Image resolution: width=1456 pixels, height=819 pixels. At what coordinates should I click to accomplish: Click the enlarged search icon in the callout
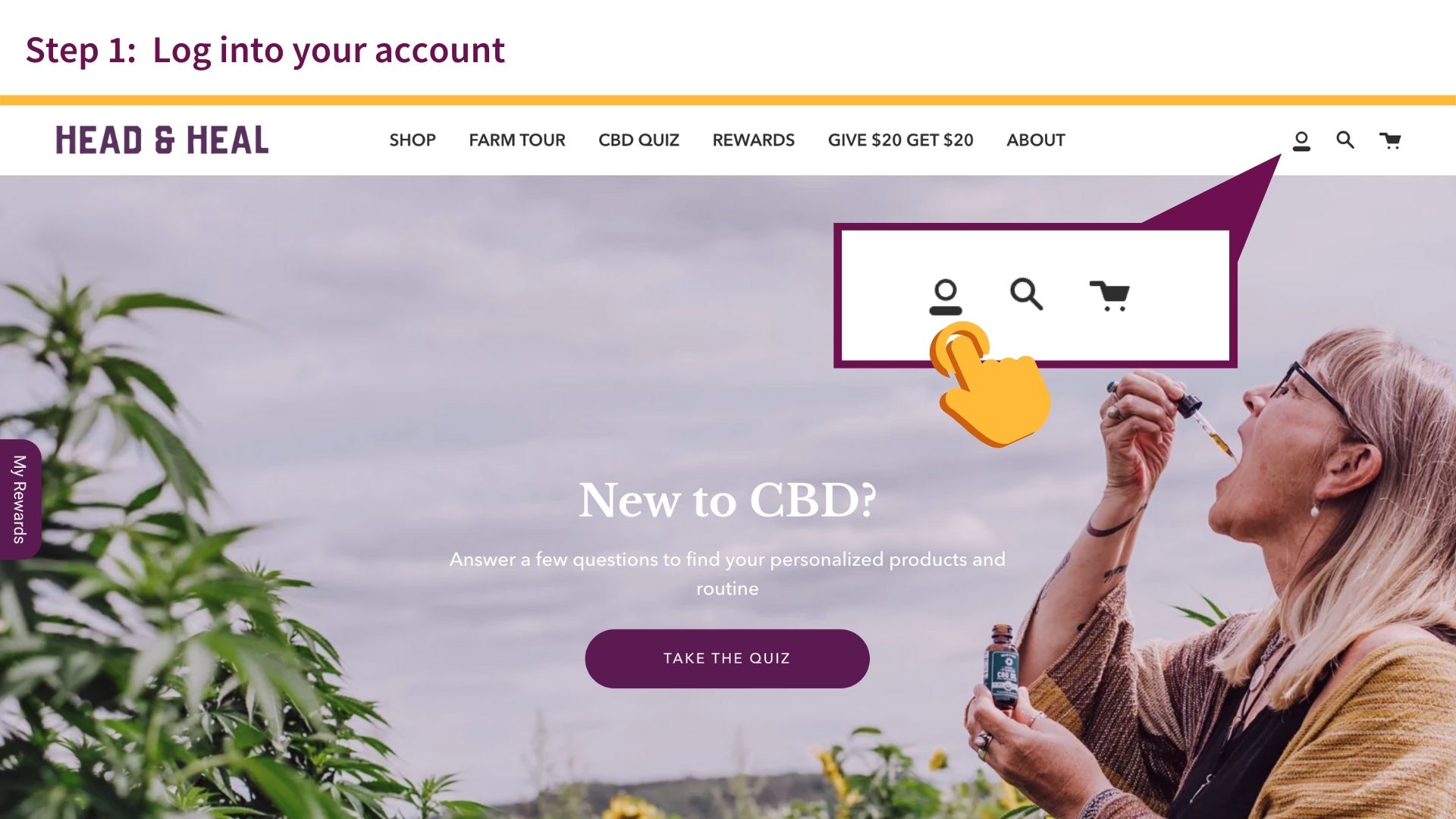click(x=1027, y=294)
